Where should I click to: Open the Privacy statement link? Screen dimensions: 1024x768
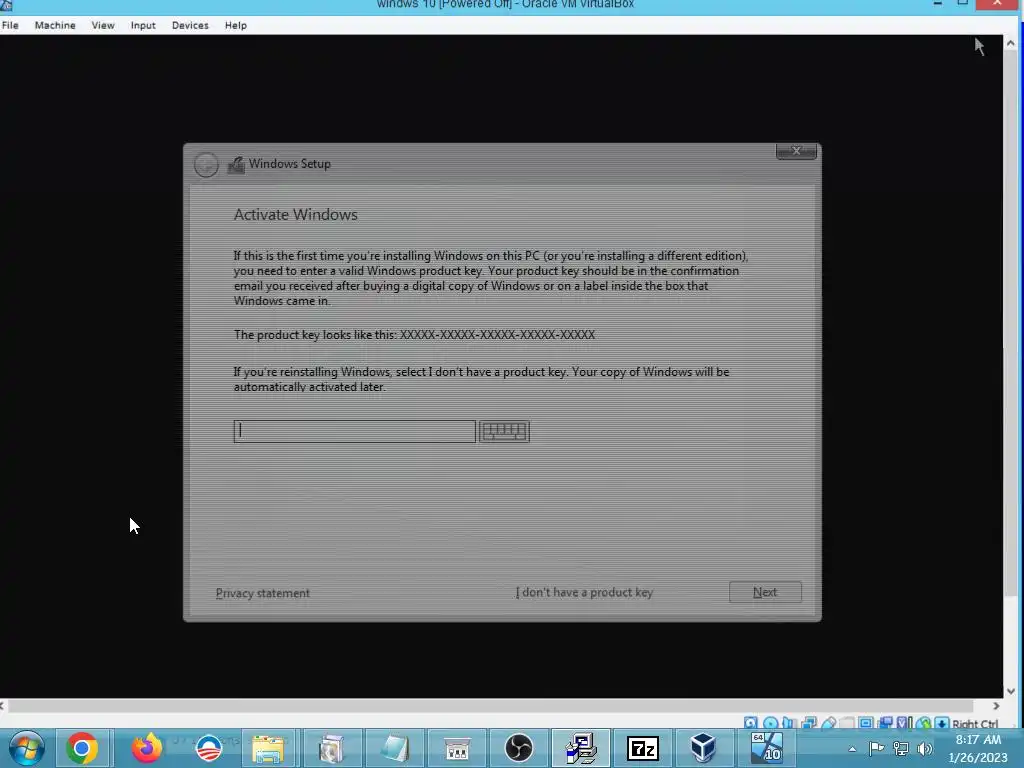tap(263, 593)
